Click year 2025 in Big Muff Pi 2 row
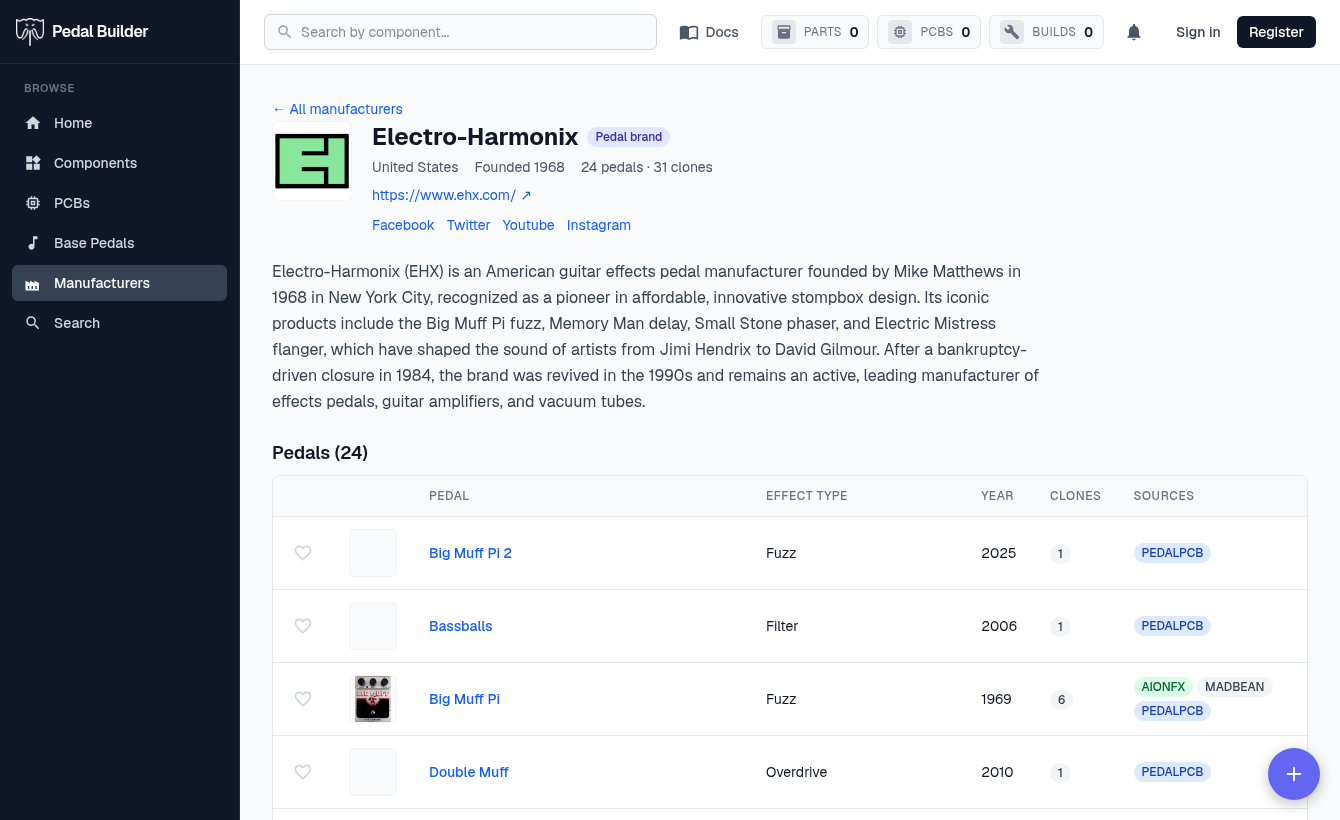Viewport: 1340px width, 820px height. (x=998, y=553)
